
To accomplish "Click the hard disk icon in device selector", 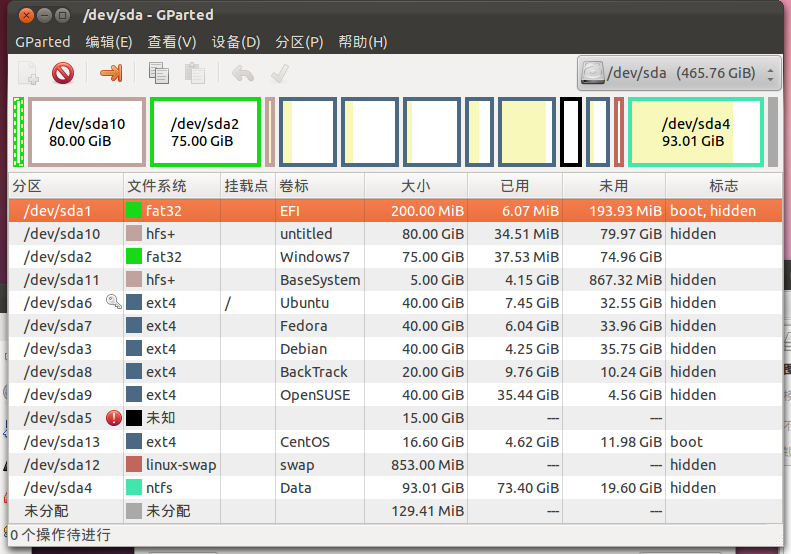I will (x=593, y=73).
